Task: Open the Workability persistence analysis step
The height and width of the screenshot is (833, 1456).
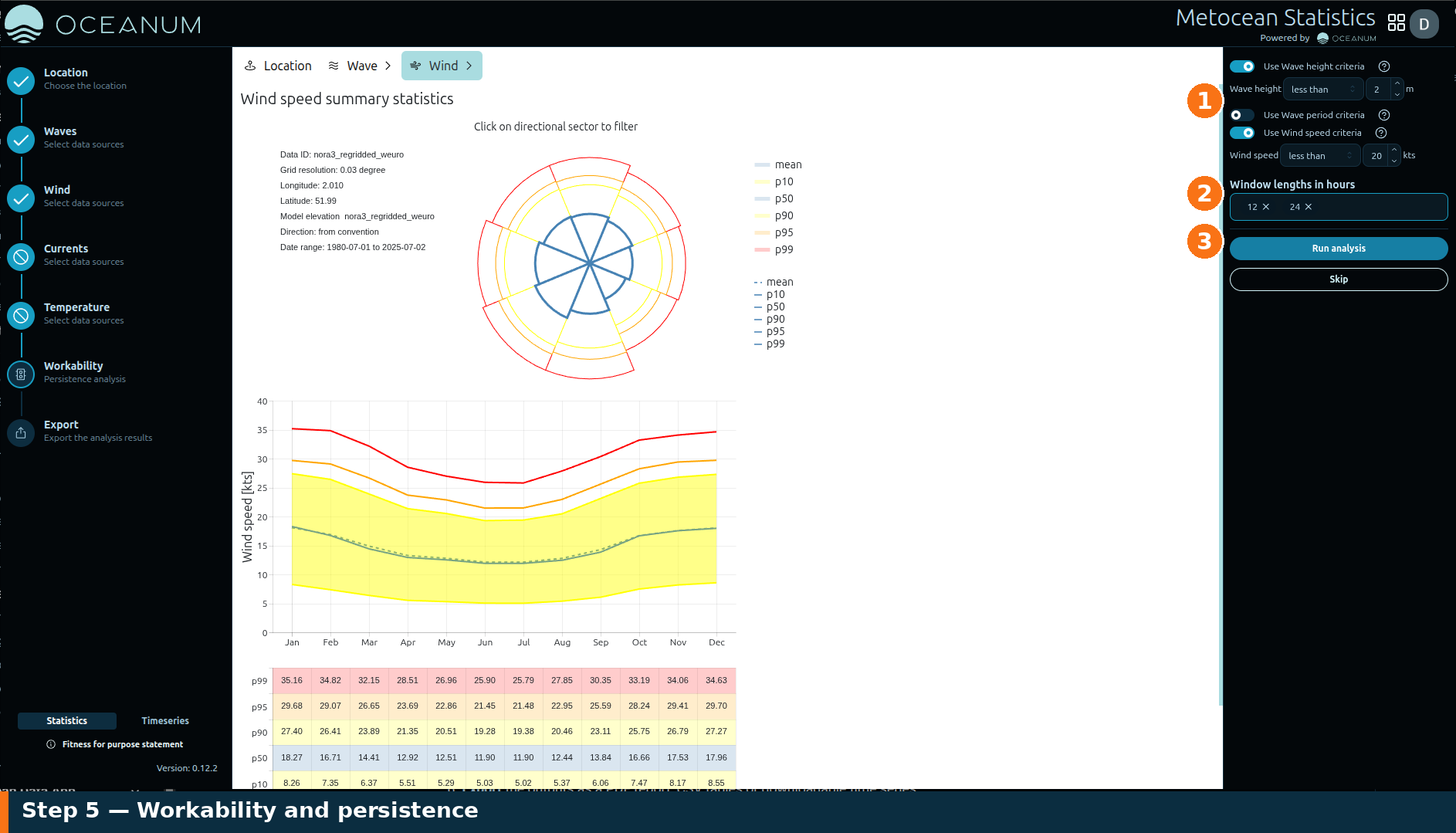Action: click(x=84, y=372)
